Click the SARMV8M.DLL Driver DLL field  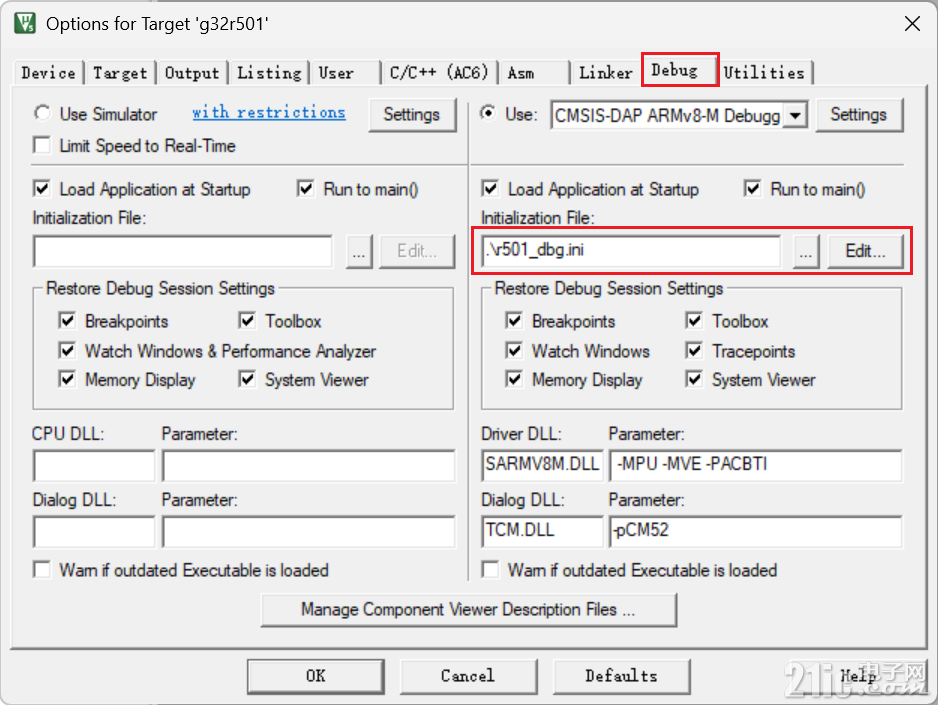coord(542,465)
